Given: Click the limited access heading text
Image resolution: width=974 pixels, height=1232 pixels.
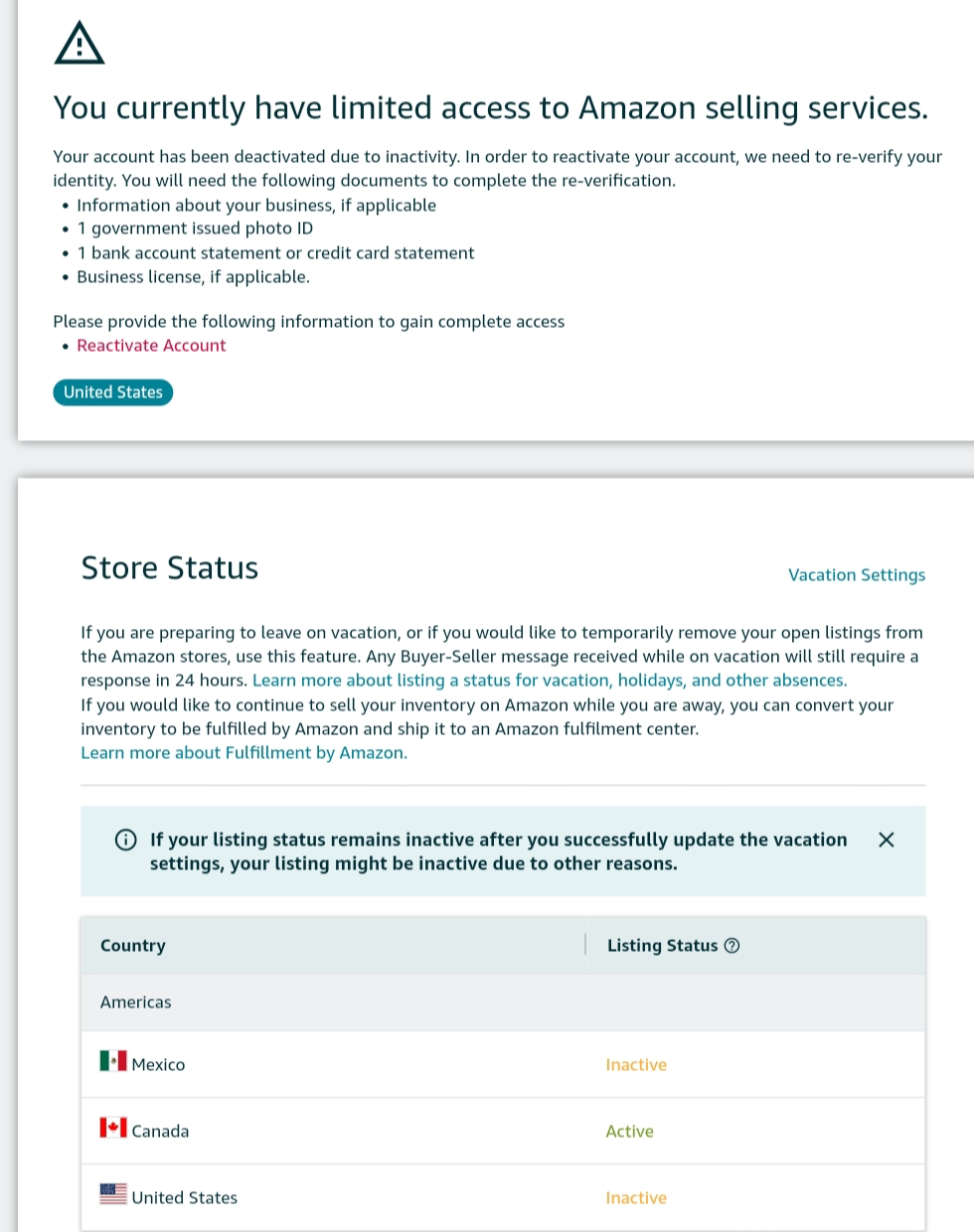Looking at the screenshot, I should 491,107.
